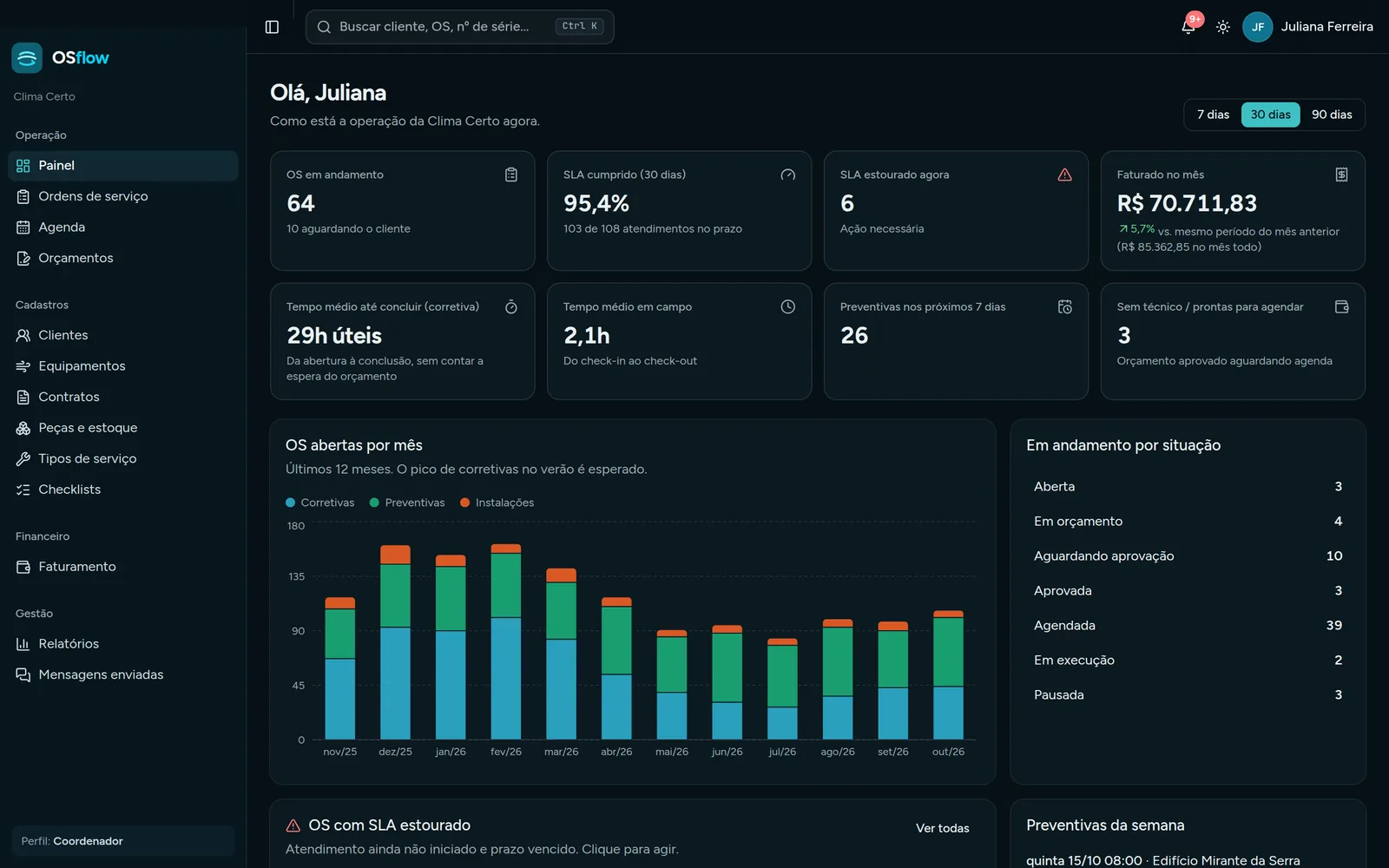Viewport: 1389px width, 868px height.
Task: Click the Em orçamento row
Action: [x=1188, y=521]
